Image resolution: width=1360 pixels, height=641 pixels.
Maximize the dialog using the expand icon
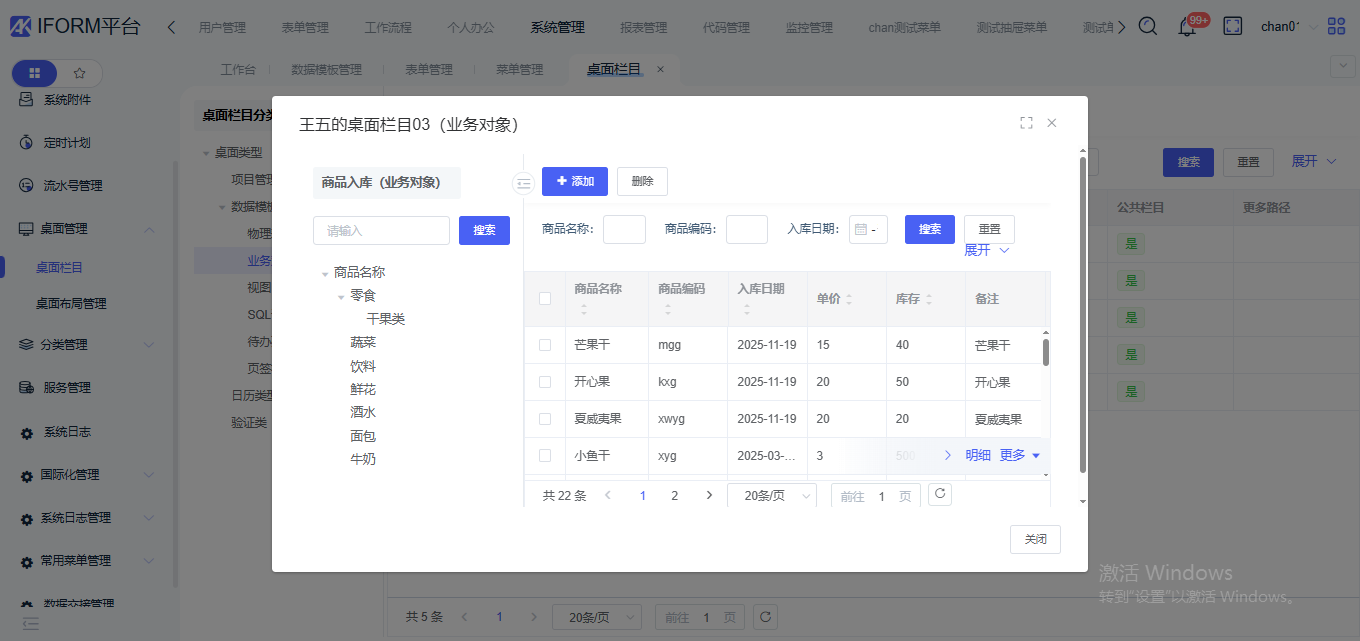pyautogui.click(x=1026, y=123)
